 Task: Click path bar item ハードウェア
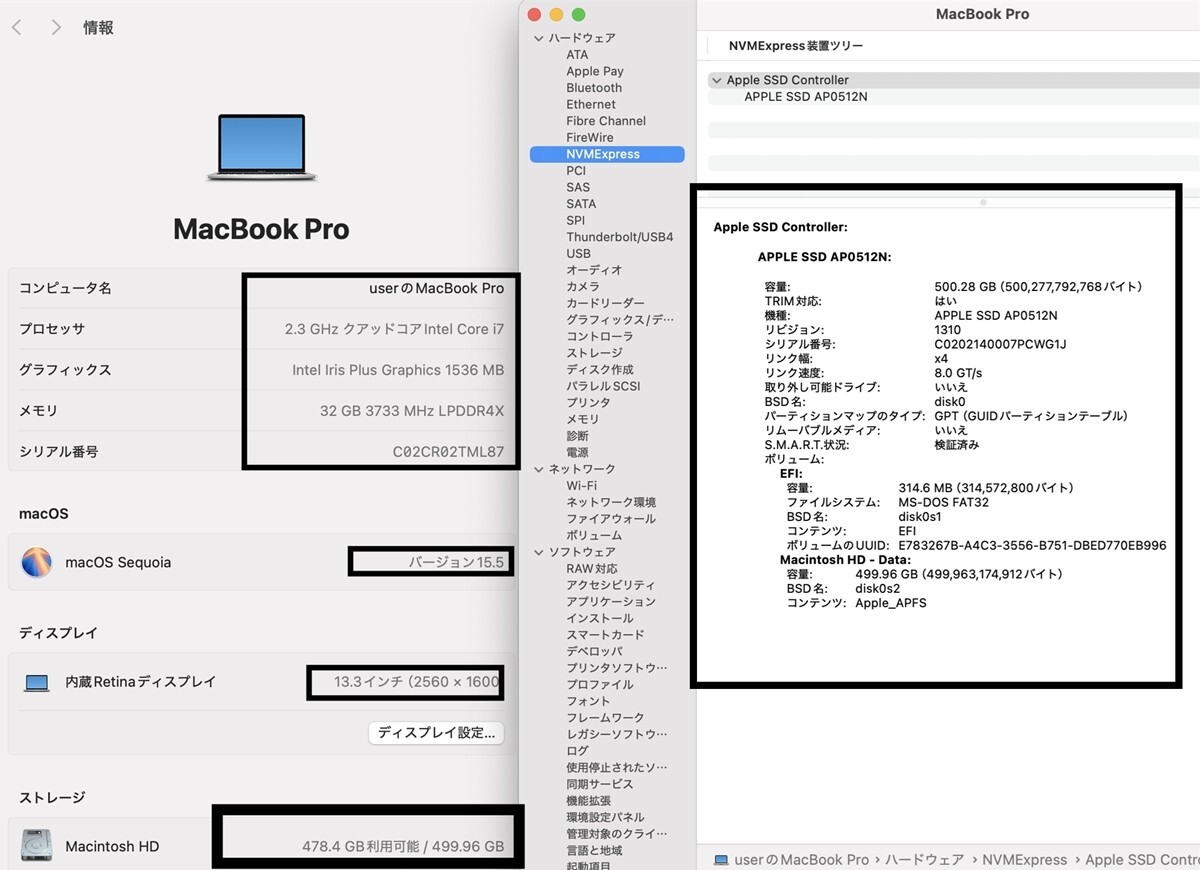(925, 859)
